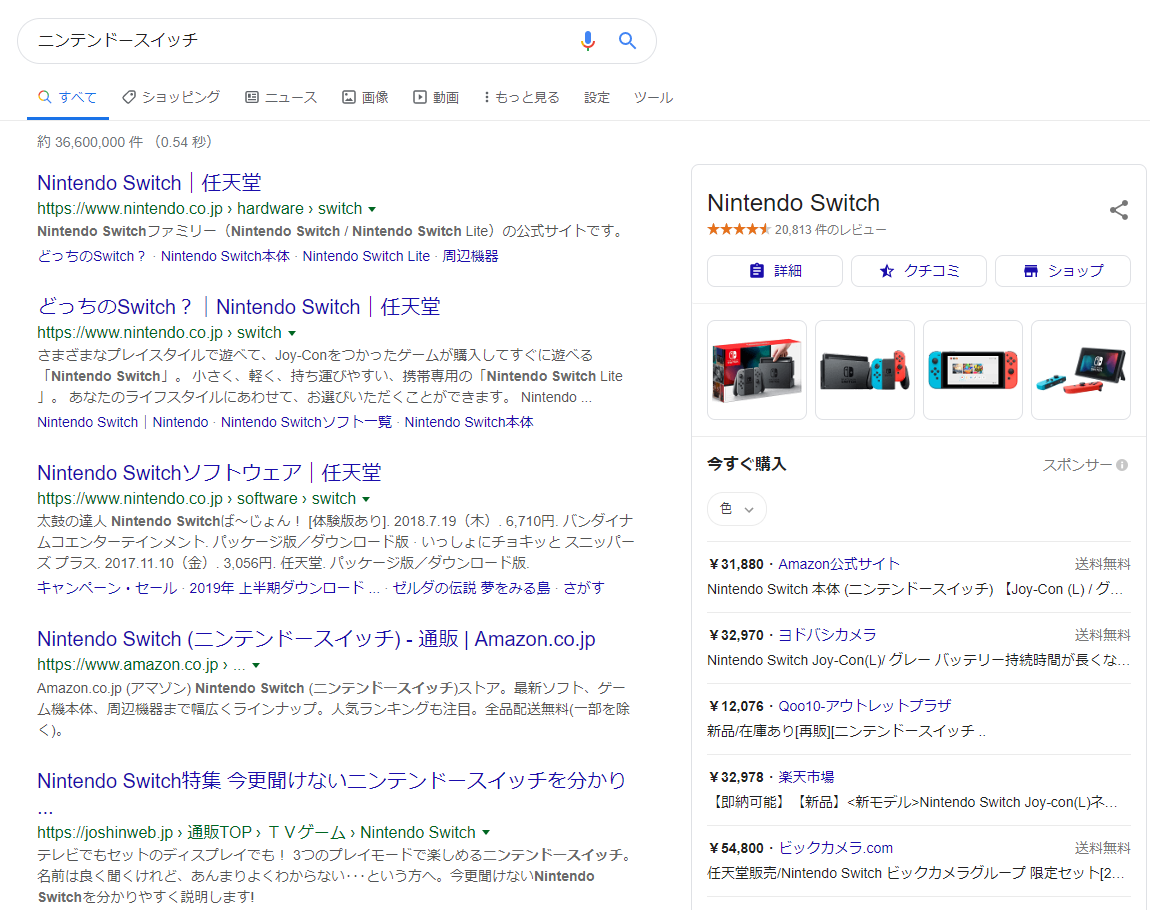Switch to the ニュース tab
1150x910 pixels.
(x=281, y=98)
